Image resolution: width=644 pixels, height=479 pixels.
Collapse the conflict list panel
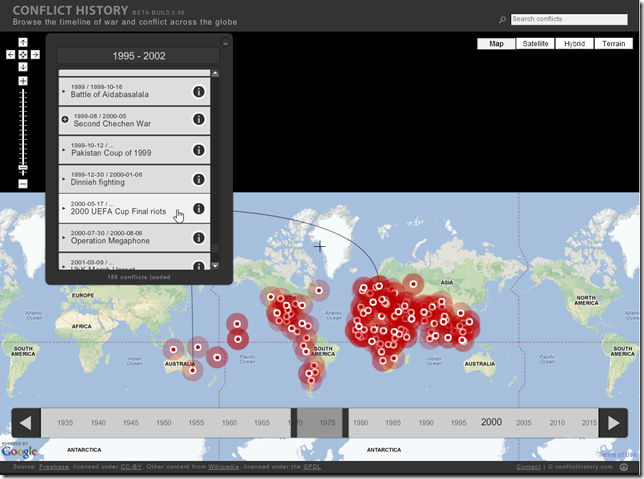tap(225, 42)
